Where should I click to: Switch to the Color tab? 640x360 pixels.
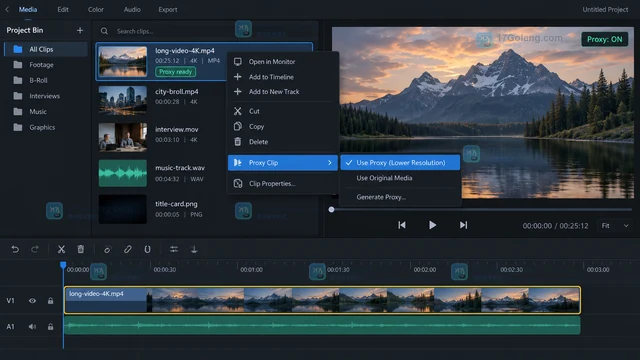pos(96,9)
